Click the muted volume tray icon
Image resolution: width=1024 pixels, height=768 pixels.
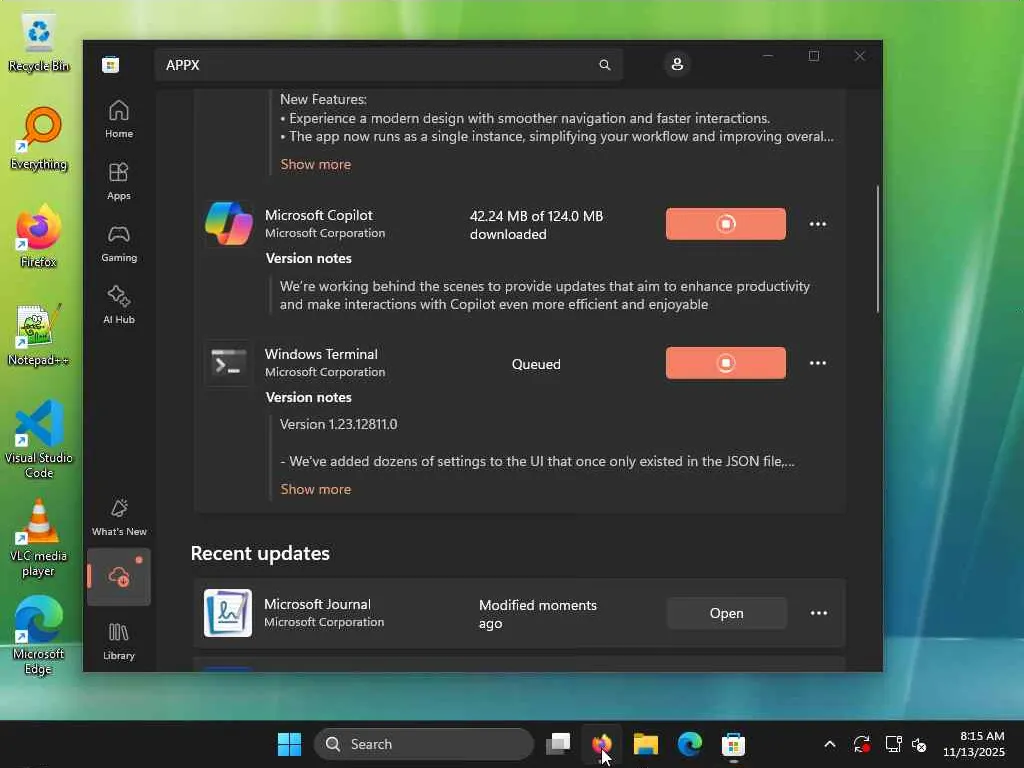pyautogui.click(x=920, y=744)
